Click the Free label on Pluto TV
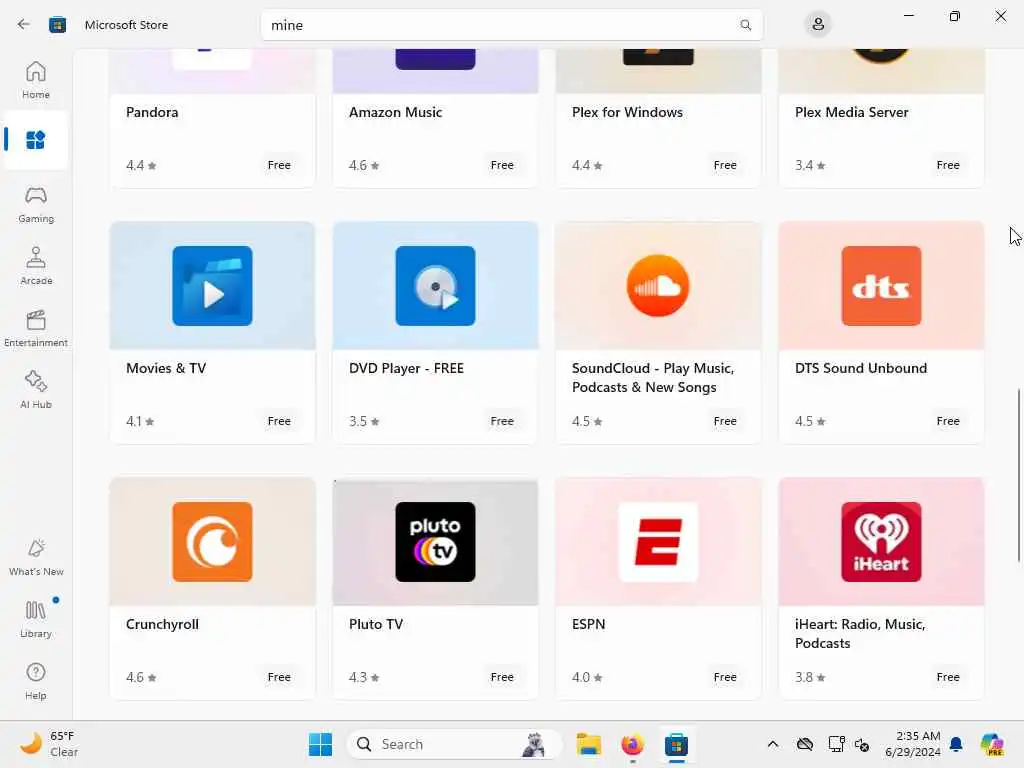The width and height of the screenshot is (1024, 768). click(x=502, y=677)
